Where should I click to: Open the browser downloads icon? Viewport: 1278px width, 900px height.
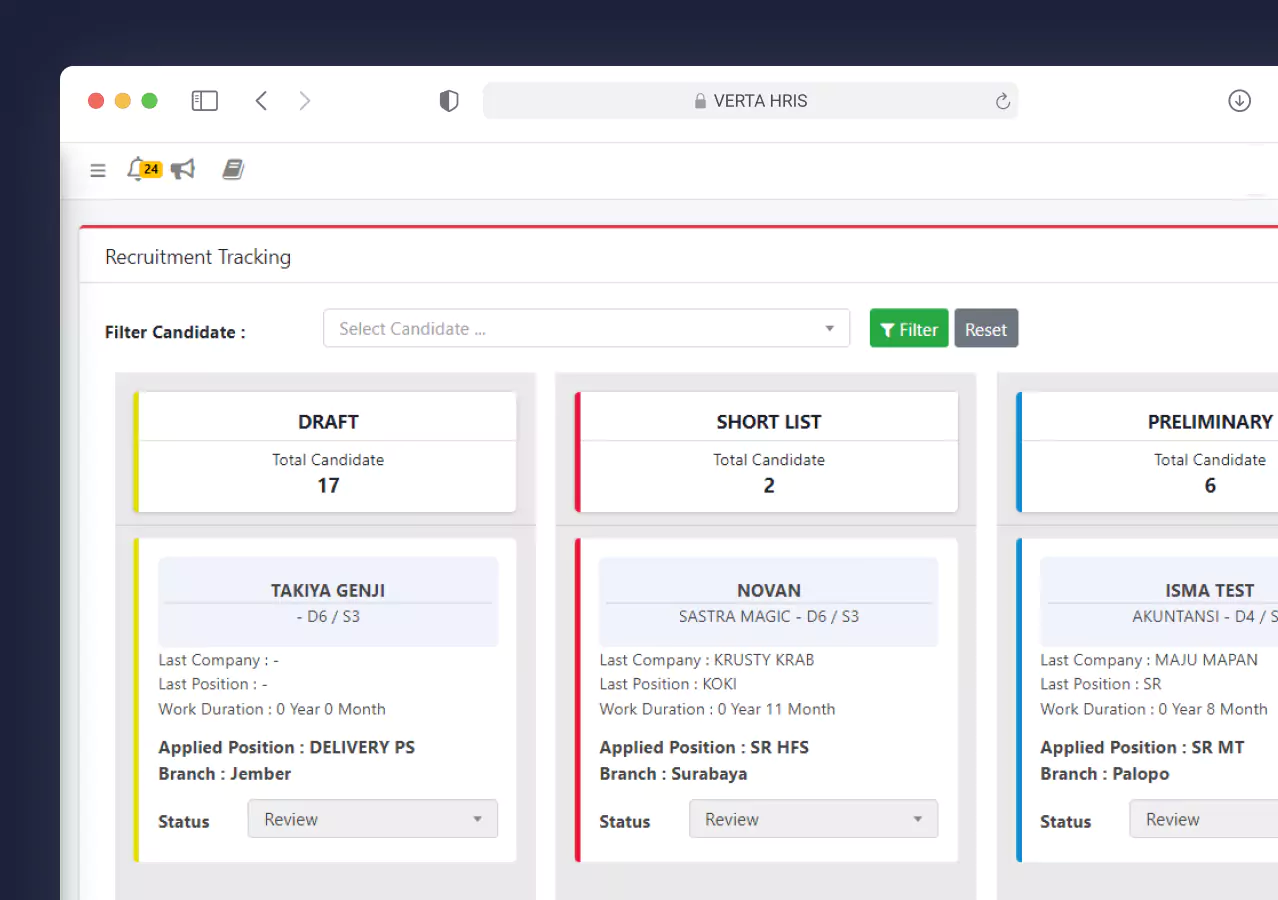click(1239, 101)
